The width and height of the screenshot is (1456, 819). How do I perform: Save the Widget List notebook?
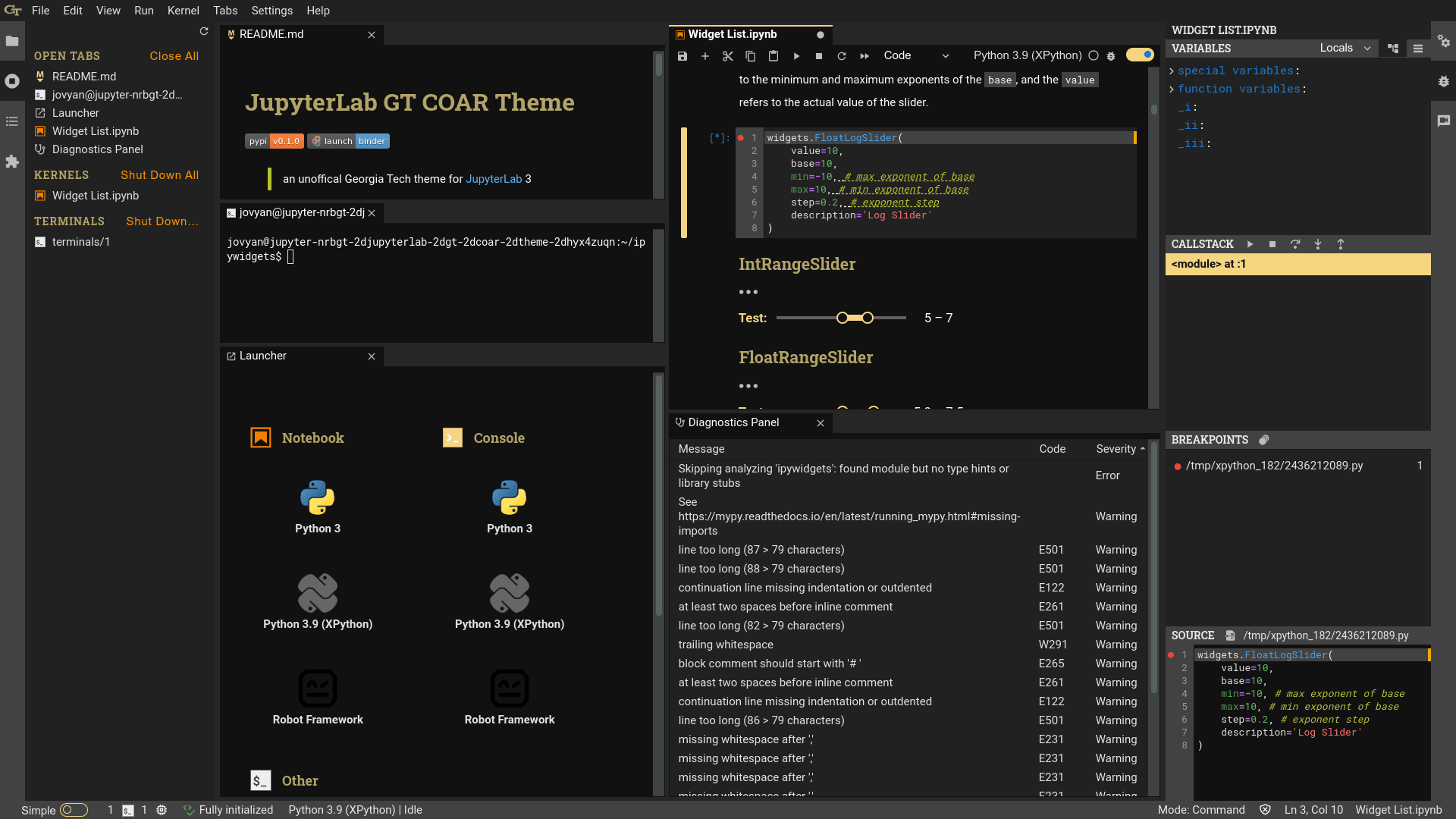[682, 56]
